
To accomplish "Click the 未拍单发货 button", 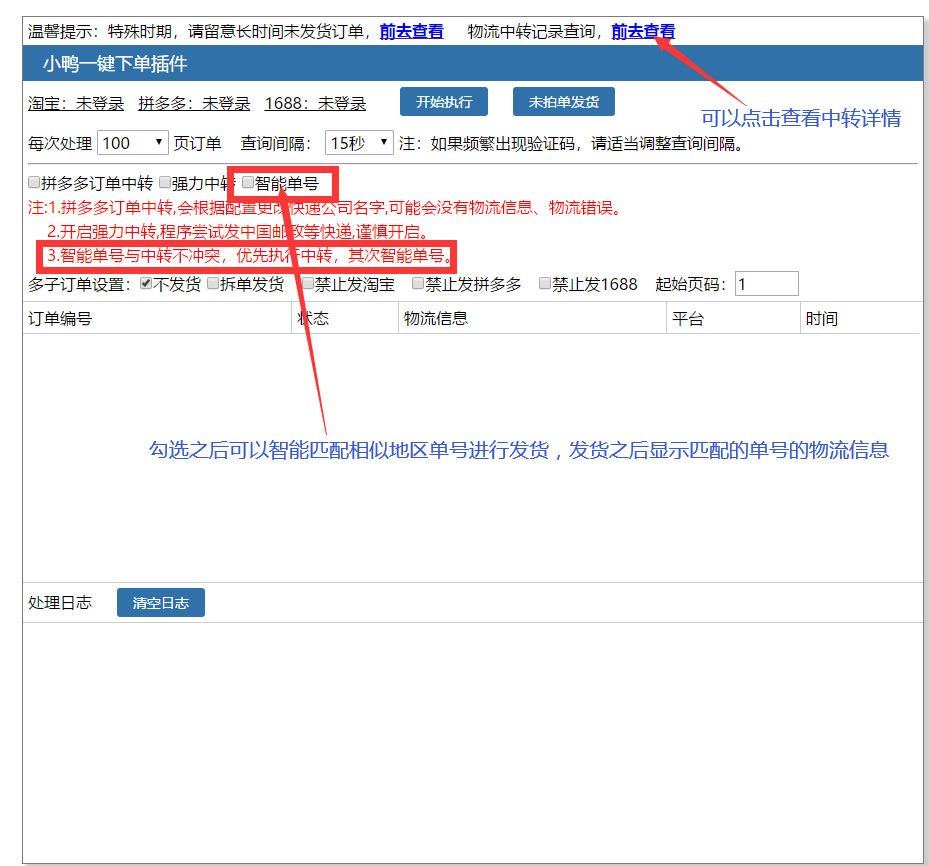I will tap(563, 101).
